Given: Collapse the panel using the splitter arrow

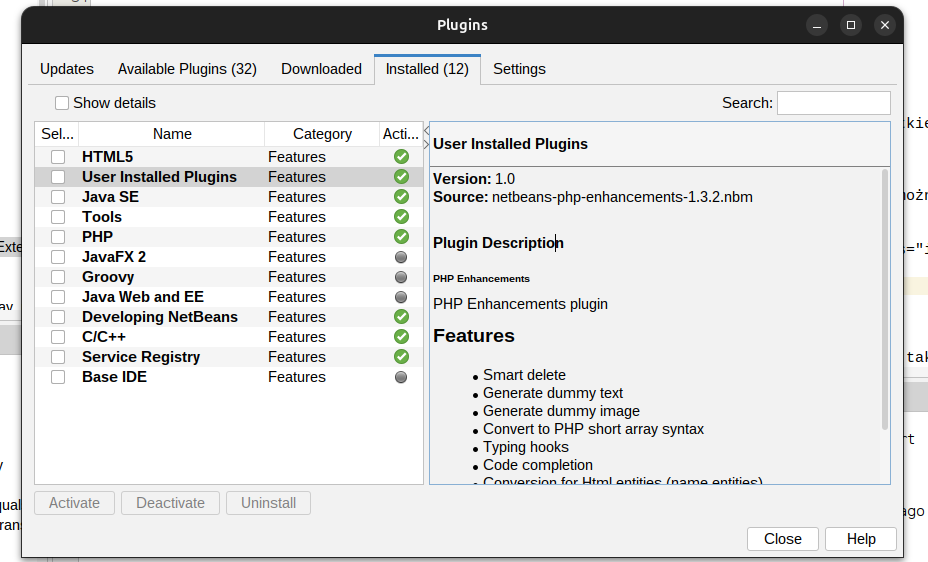Looking at the screenshot, I should tap(426, 130).
